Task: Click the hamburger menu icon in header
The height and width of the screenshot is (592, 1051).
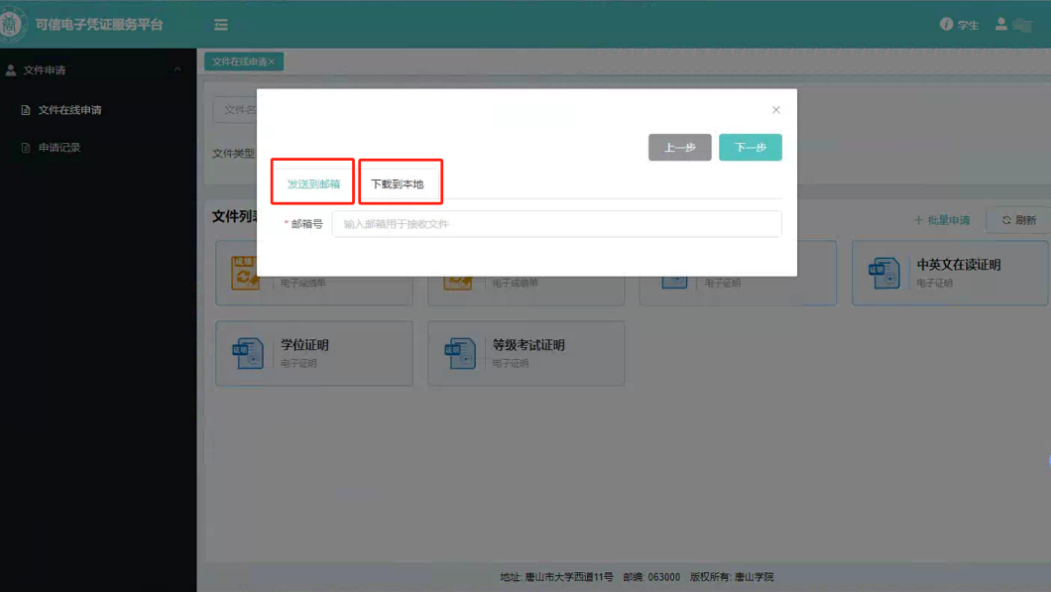Action: 221,25
